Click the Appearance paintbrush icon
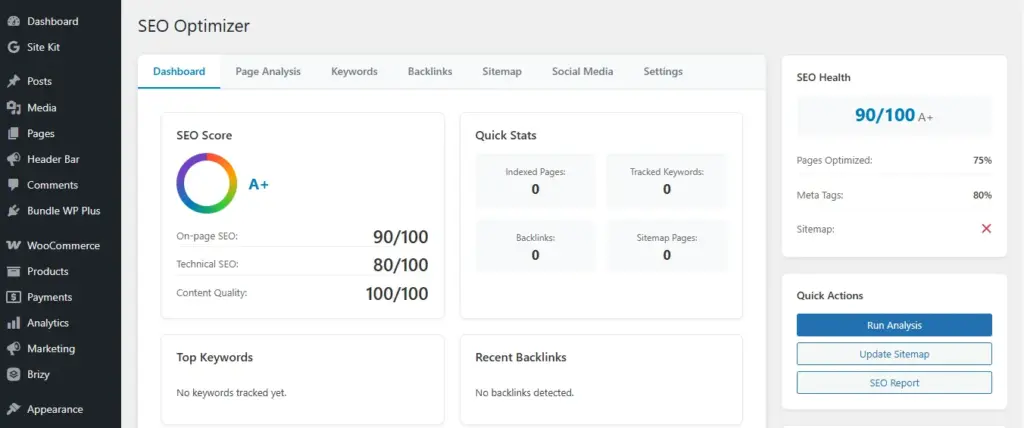The height and width of the screenshot is (428, 1024). (x=13, y=409)
